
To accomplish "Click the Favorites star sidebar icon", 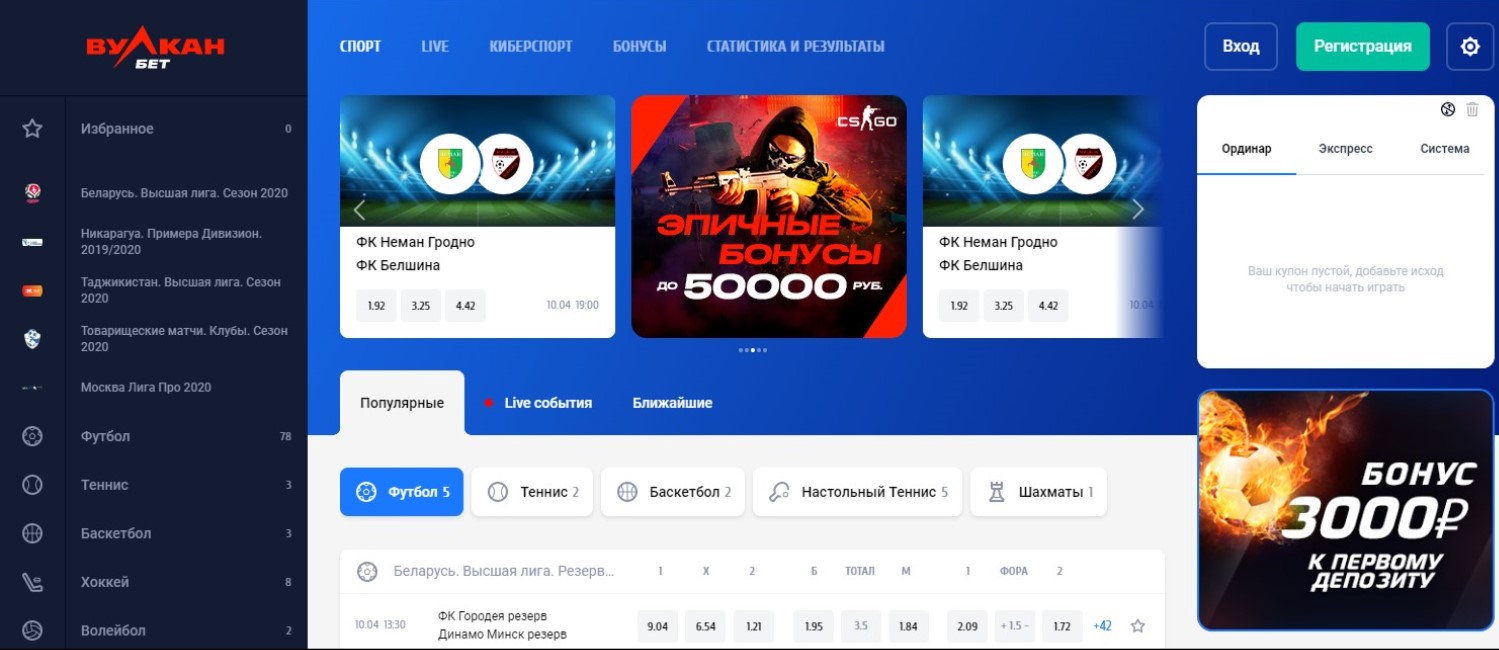I will point(32,128).
